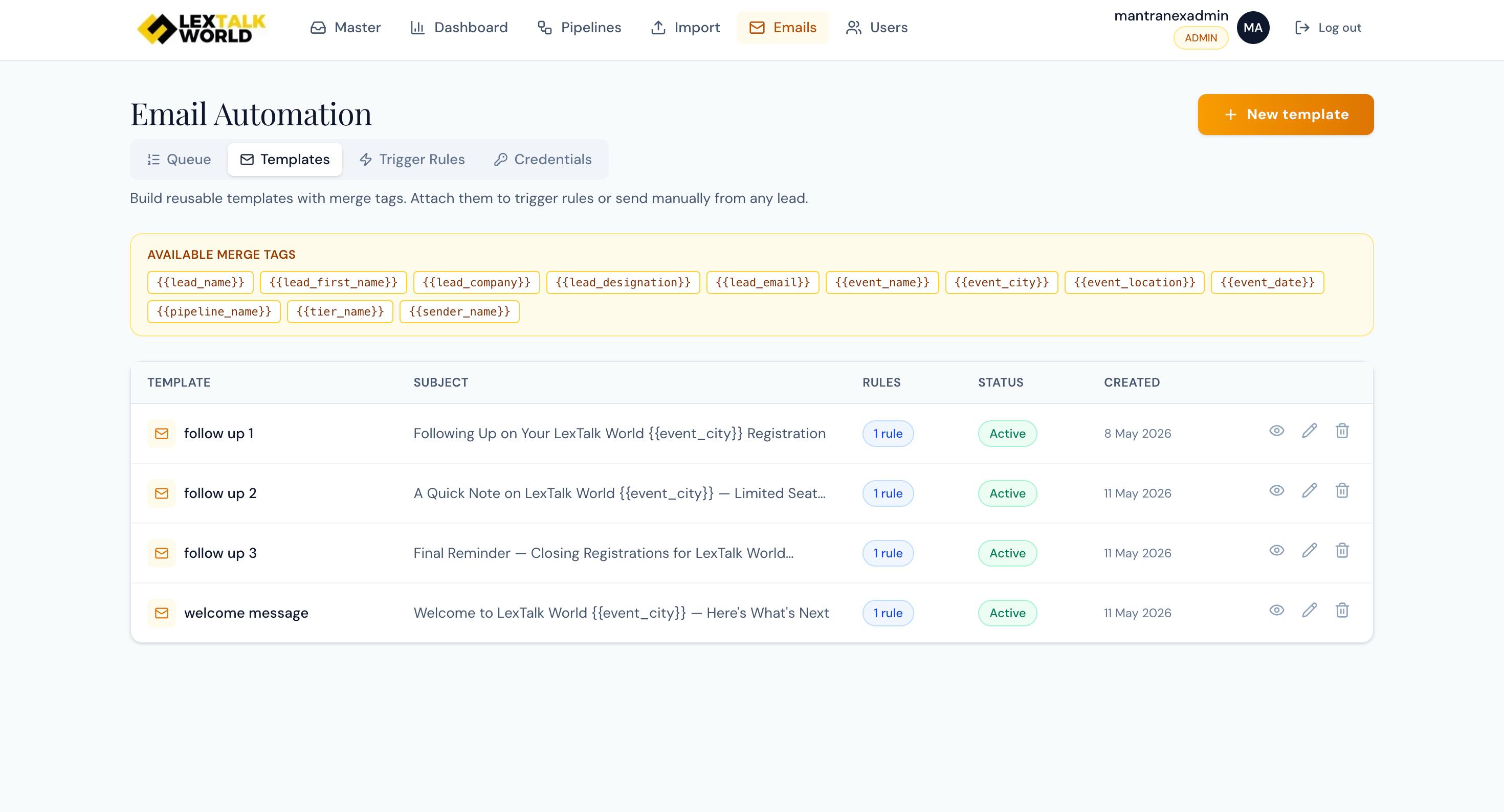The height and width of the screenshot is (812, 1504).
Task: Click the {{event_location}} merge tag
Action: [1135, 283]
